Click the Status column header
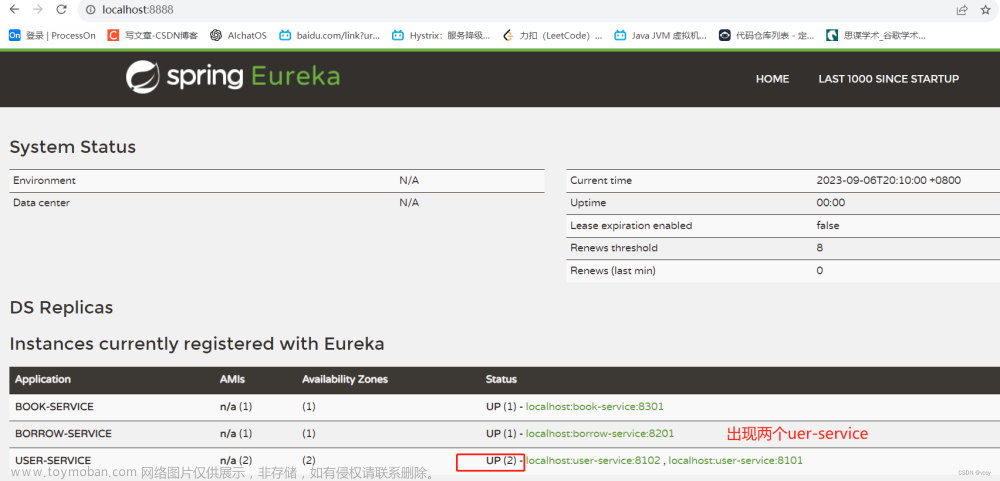Screen dimensions: 1000x481 point(501,380)
